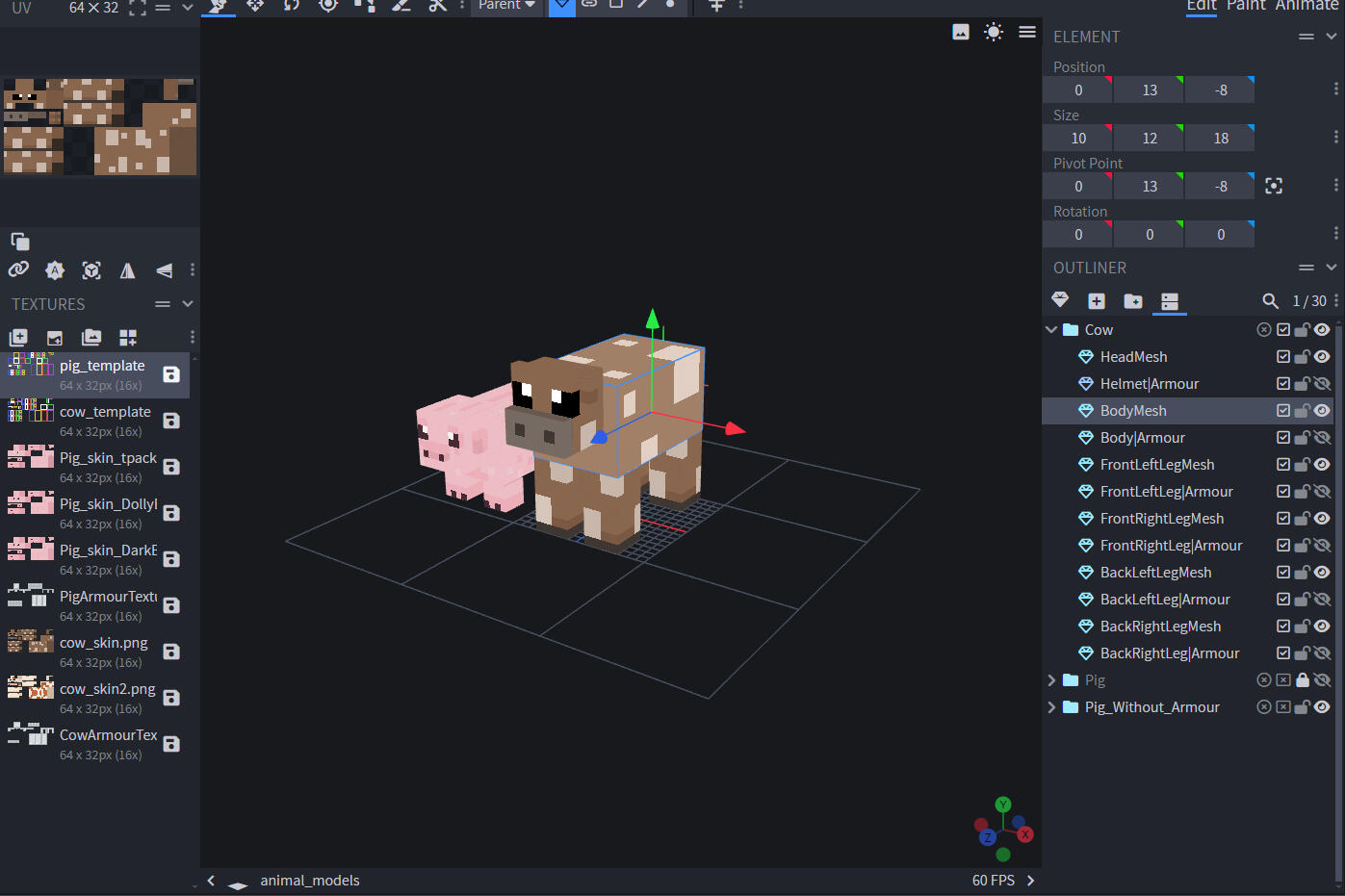Click the focus pivot point icon
The height and width of the screenshot is (896, 1345).
pyautogui.click(x=1273, y=186)
